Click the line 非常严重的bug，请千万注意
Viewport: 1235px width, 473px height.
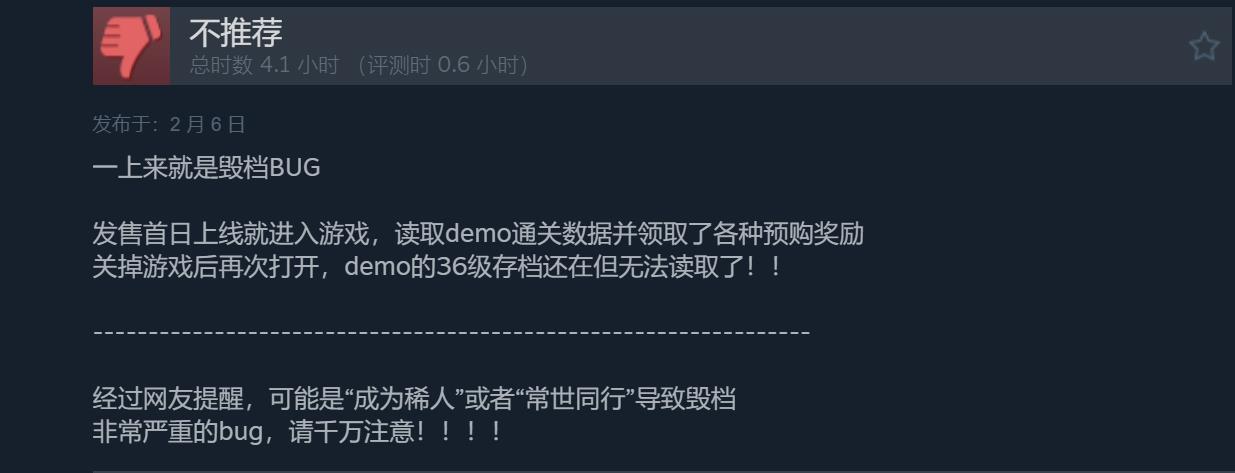click(x=297, y=433)
